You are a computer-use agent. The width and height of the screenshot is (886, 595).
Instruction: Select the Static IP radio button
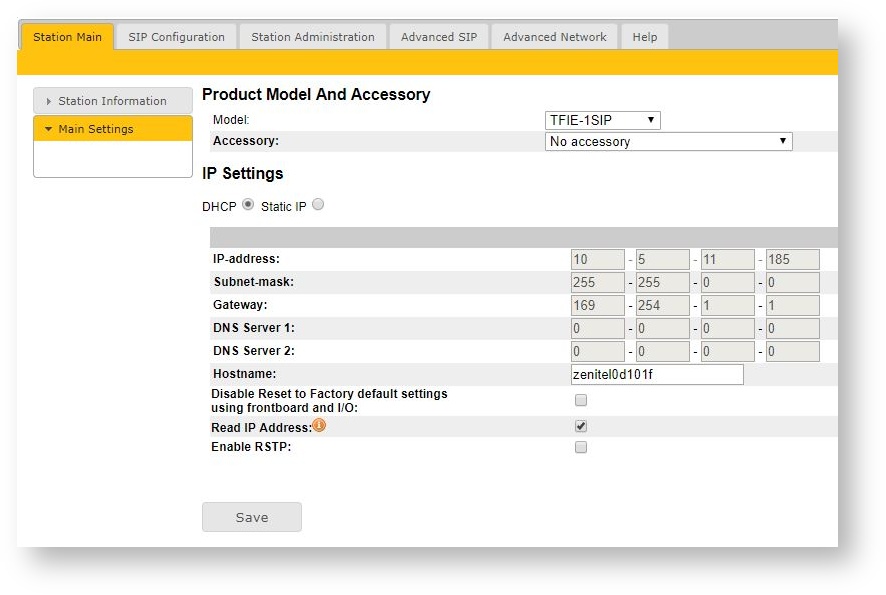point(318,205)
